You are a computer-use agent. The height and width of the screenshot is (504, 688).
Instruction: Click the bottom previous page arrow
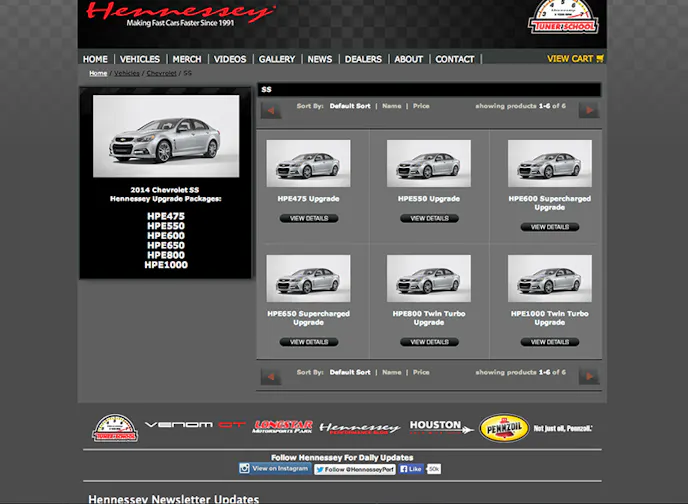[x=270, y=376]
